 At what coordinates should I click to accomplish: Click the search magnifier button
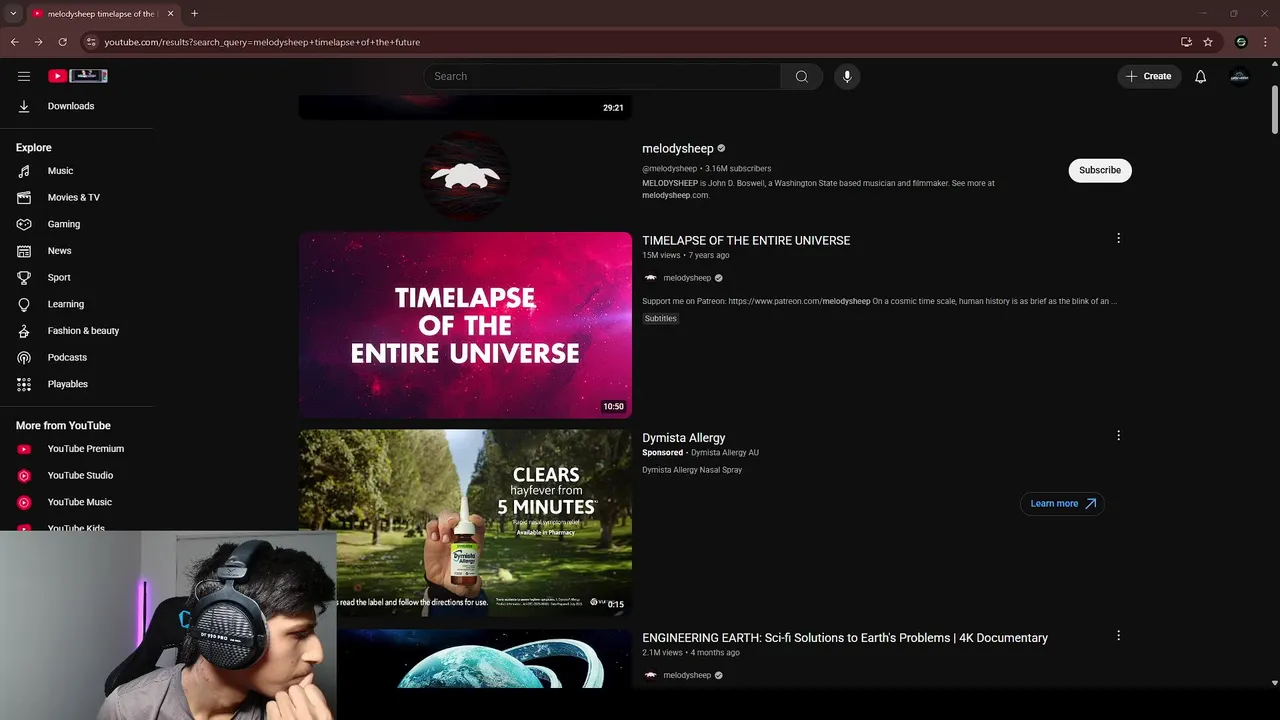pos(801,76)
